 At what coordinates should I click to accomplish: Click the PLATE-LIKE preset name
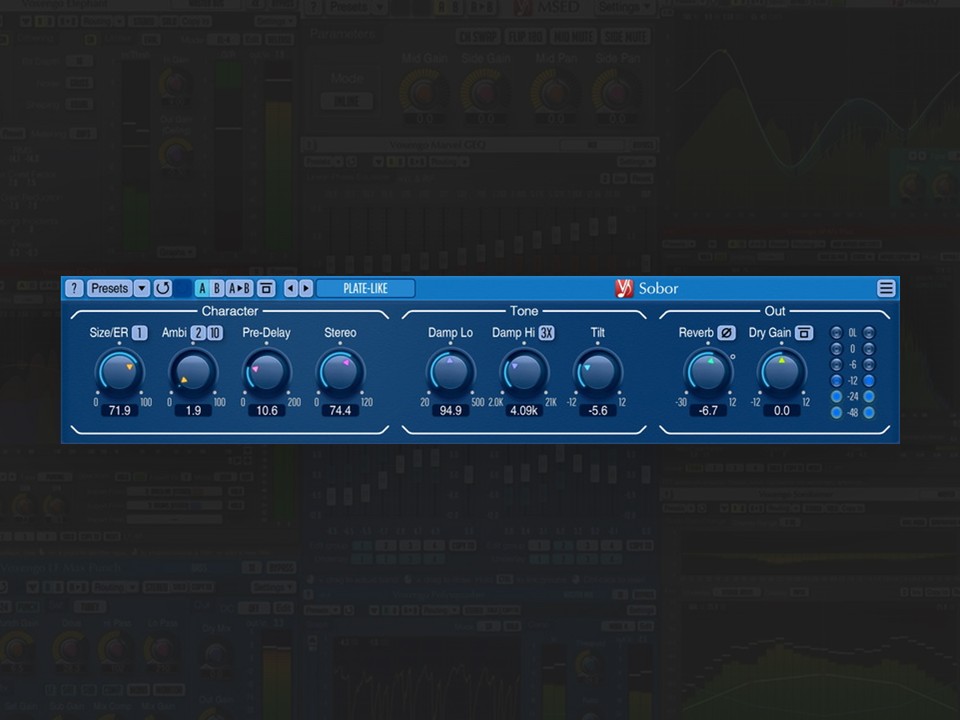point(366,288)
